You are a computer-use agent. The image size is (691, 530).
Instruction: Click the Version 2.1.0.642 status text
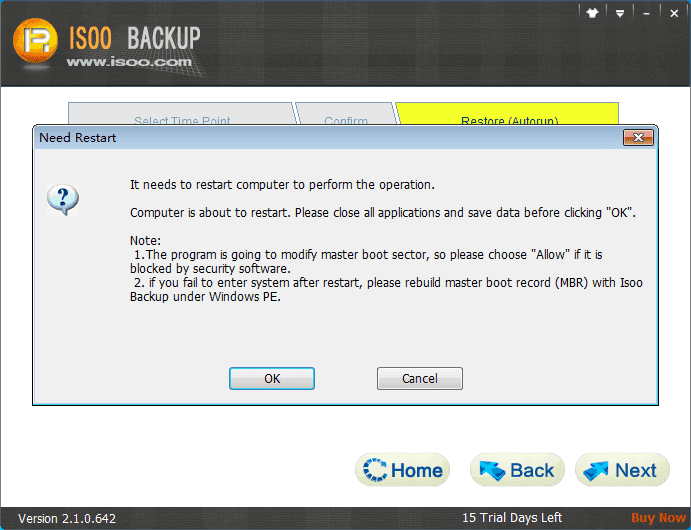pyautogui.click(x=67, y=519)
